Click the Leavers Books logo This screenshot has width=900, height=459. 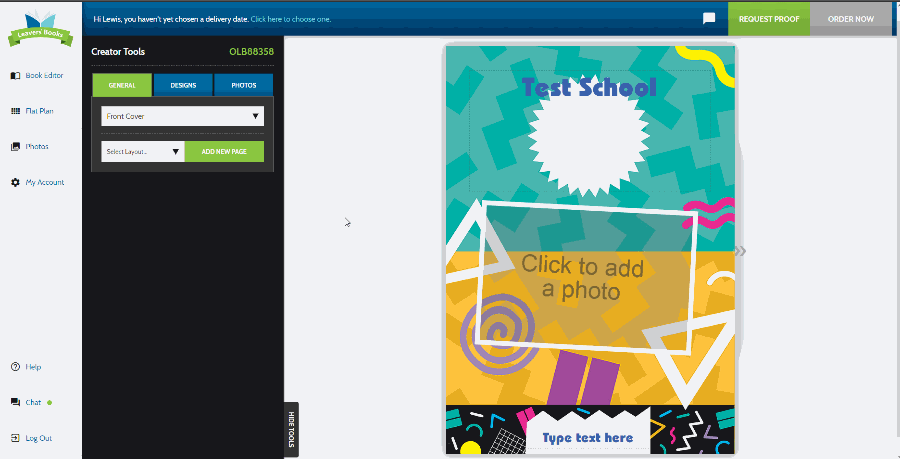point(40,27)
